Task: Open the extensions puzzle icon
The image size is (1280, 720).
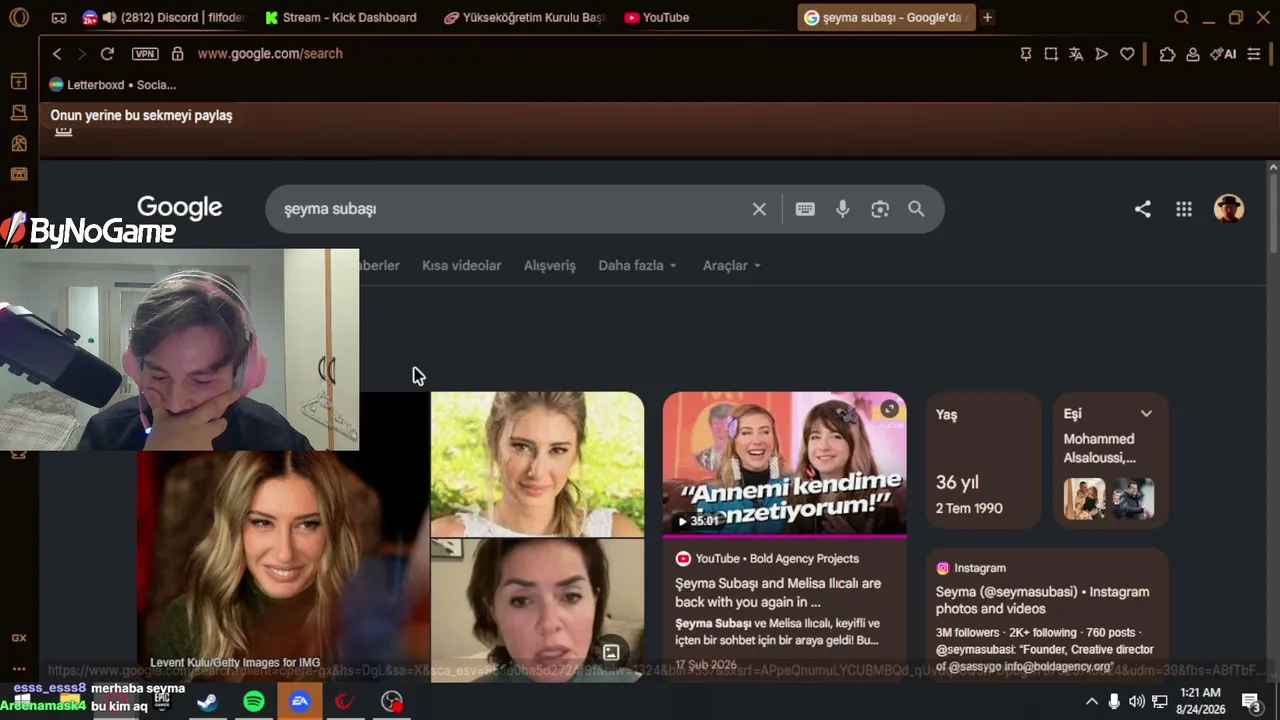Action: click(1167, 54)
